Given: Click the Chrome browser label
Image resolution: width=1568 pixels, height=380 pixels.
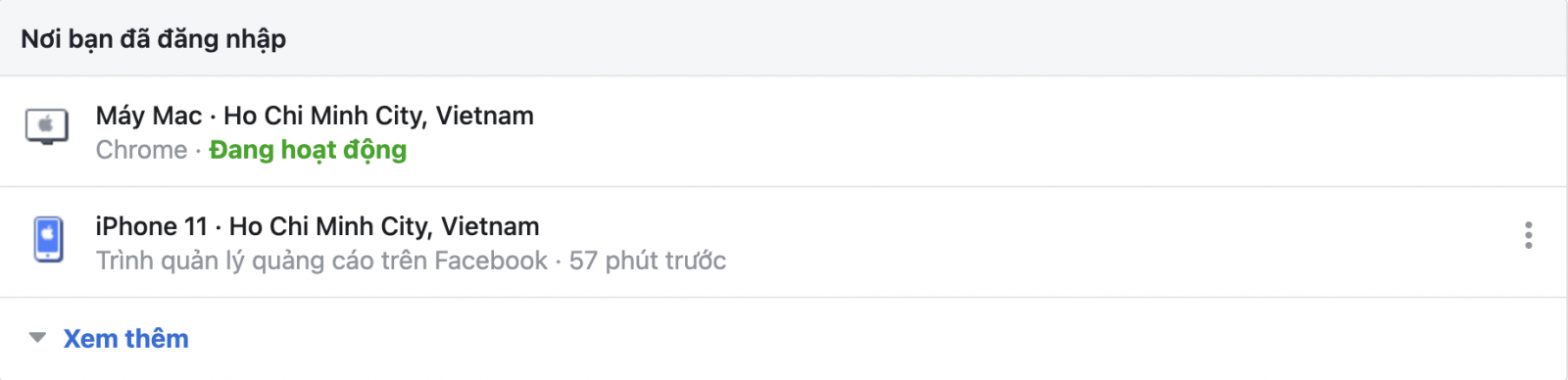Looking at the screenshot, I should [x=141, y=150].
